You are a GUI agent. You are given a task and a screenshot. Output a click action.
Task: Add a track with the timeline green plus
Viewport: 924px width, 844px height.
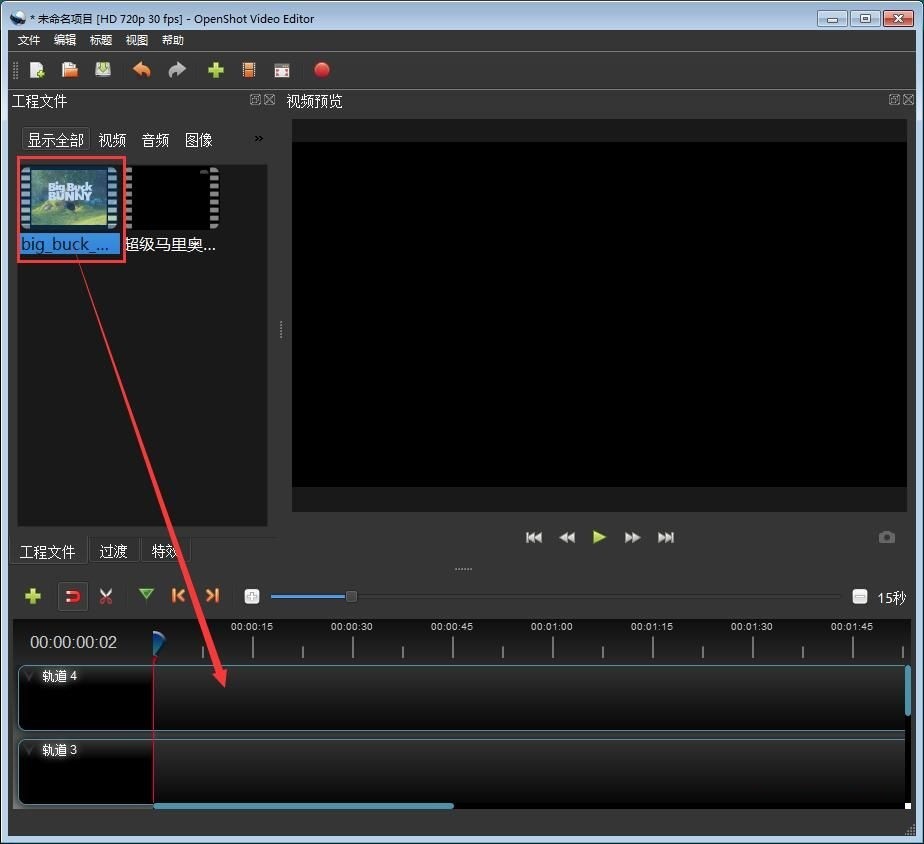(33, 596)
